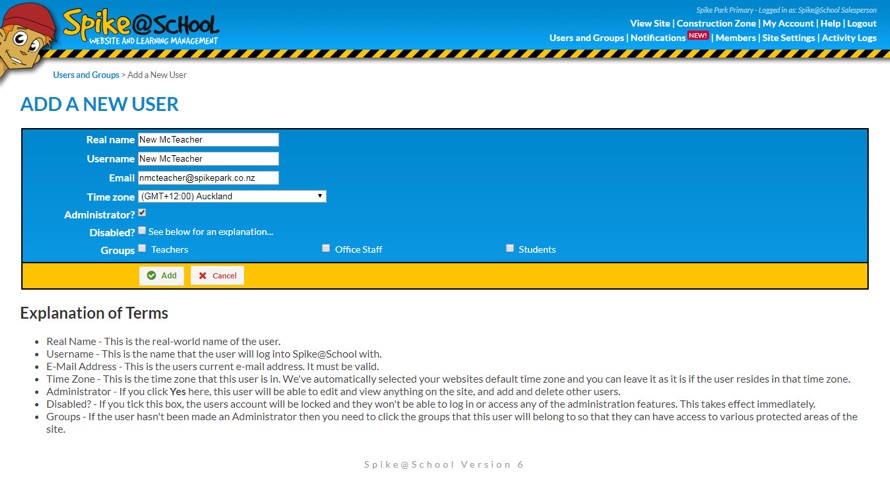Screen dimensions: 890x483
Task: Go to Members page
Action: [x=736, y=37]
